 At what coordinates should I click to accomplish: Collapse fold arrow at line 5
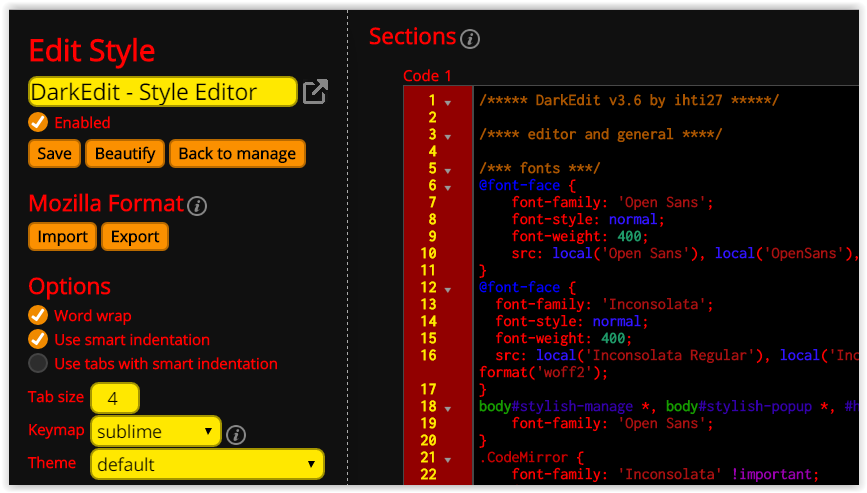coord(448,171)
